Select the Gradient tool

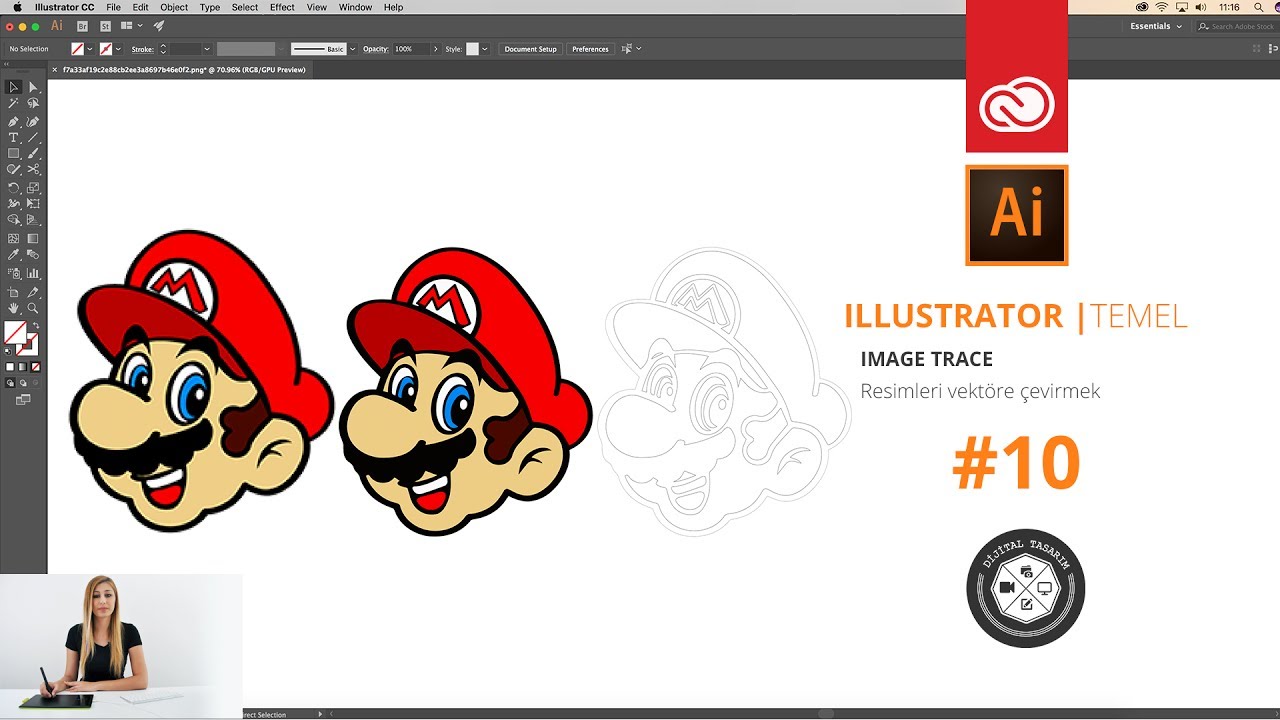(x=33, y=239)
